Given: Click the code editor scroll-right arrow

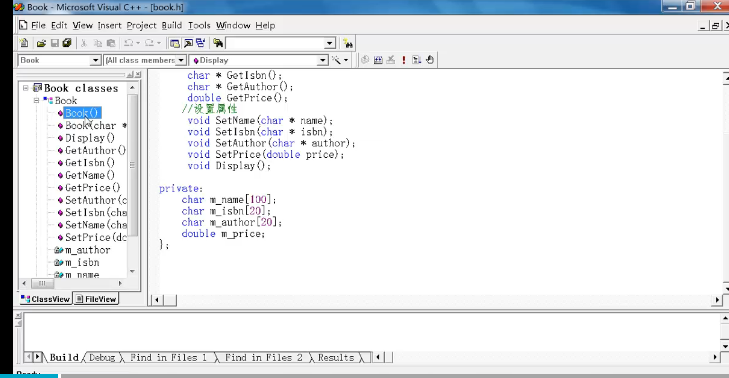Looking at the screenshot, I should pos(717,300).
